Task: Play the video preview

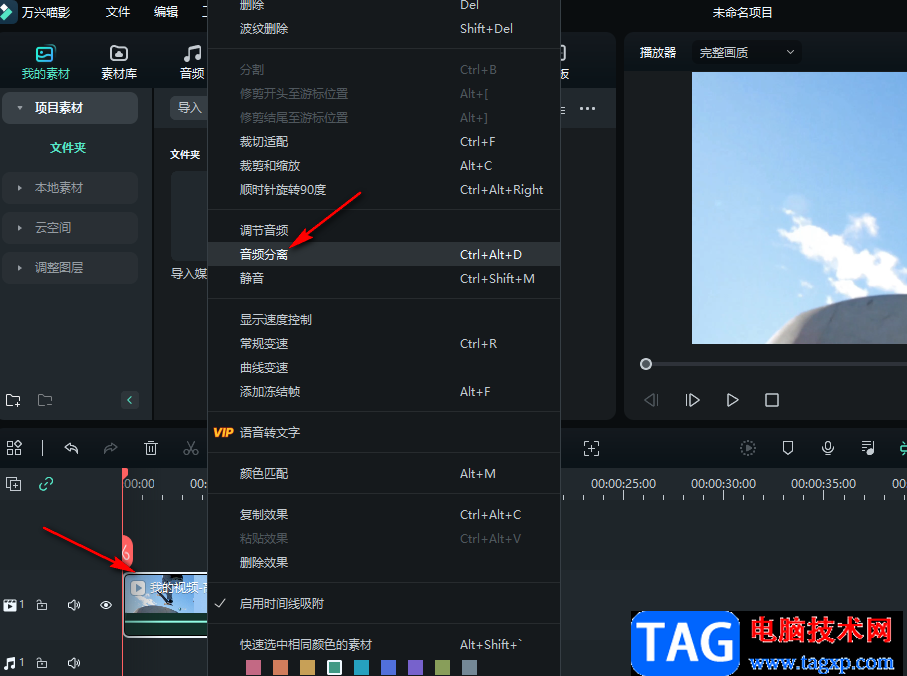Action: pyautogui.click(x=732, y=400)
